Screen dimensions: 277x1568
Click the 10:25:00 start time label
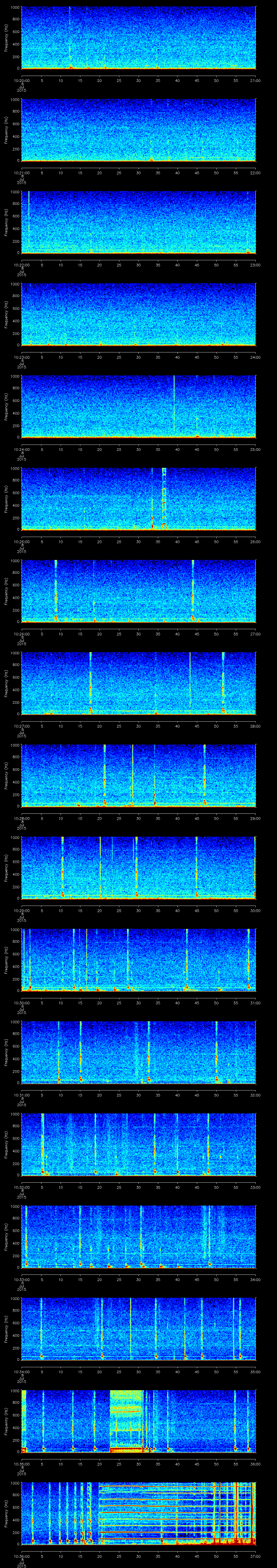click(x=21, y=542)
